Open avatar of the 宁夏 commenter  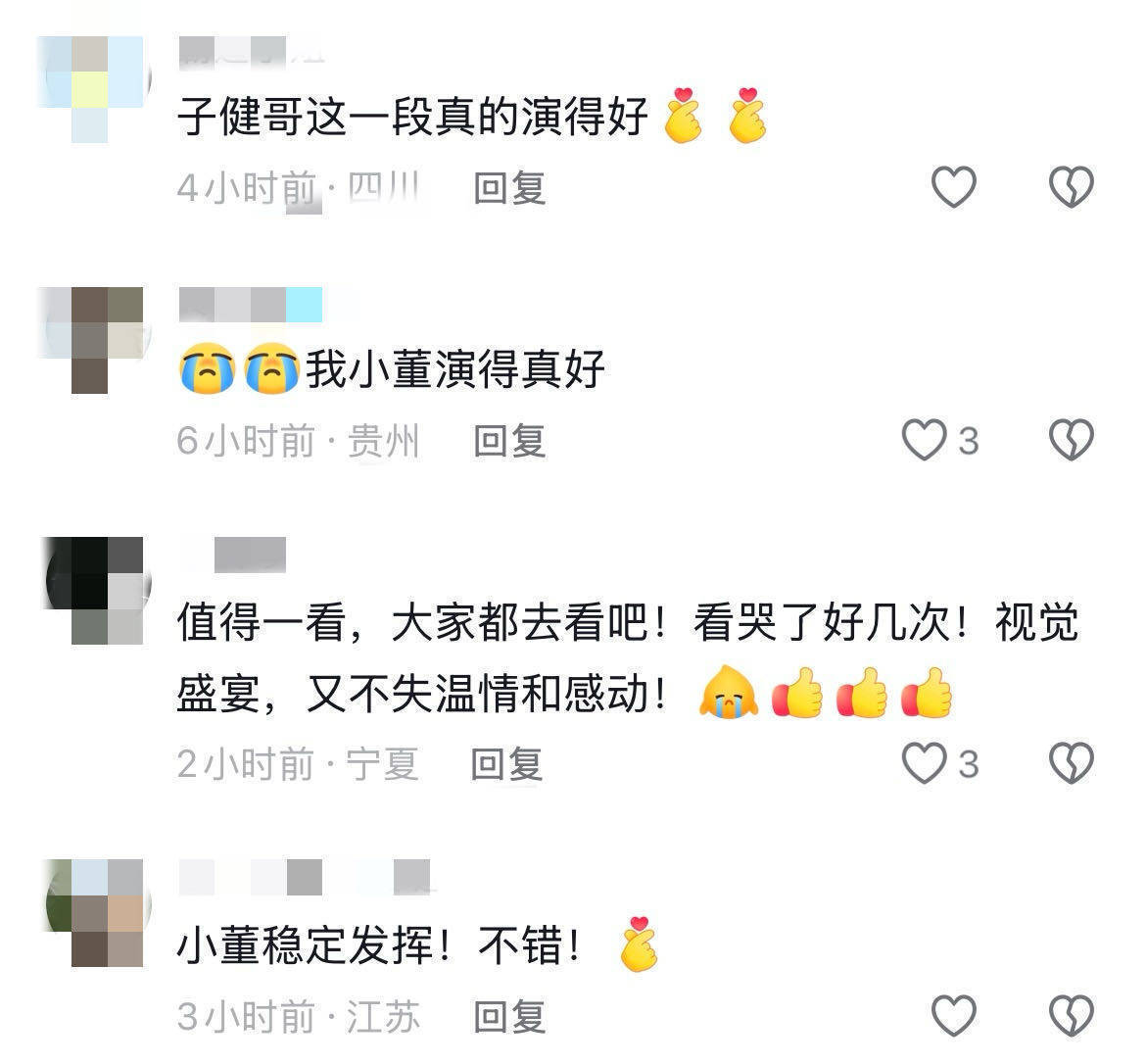coord(94,591)
